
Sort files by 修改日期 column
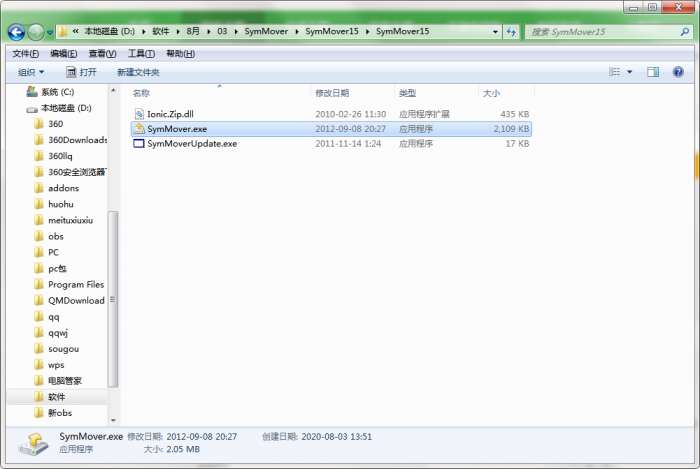click(332, 93)
